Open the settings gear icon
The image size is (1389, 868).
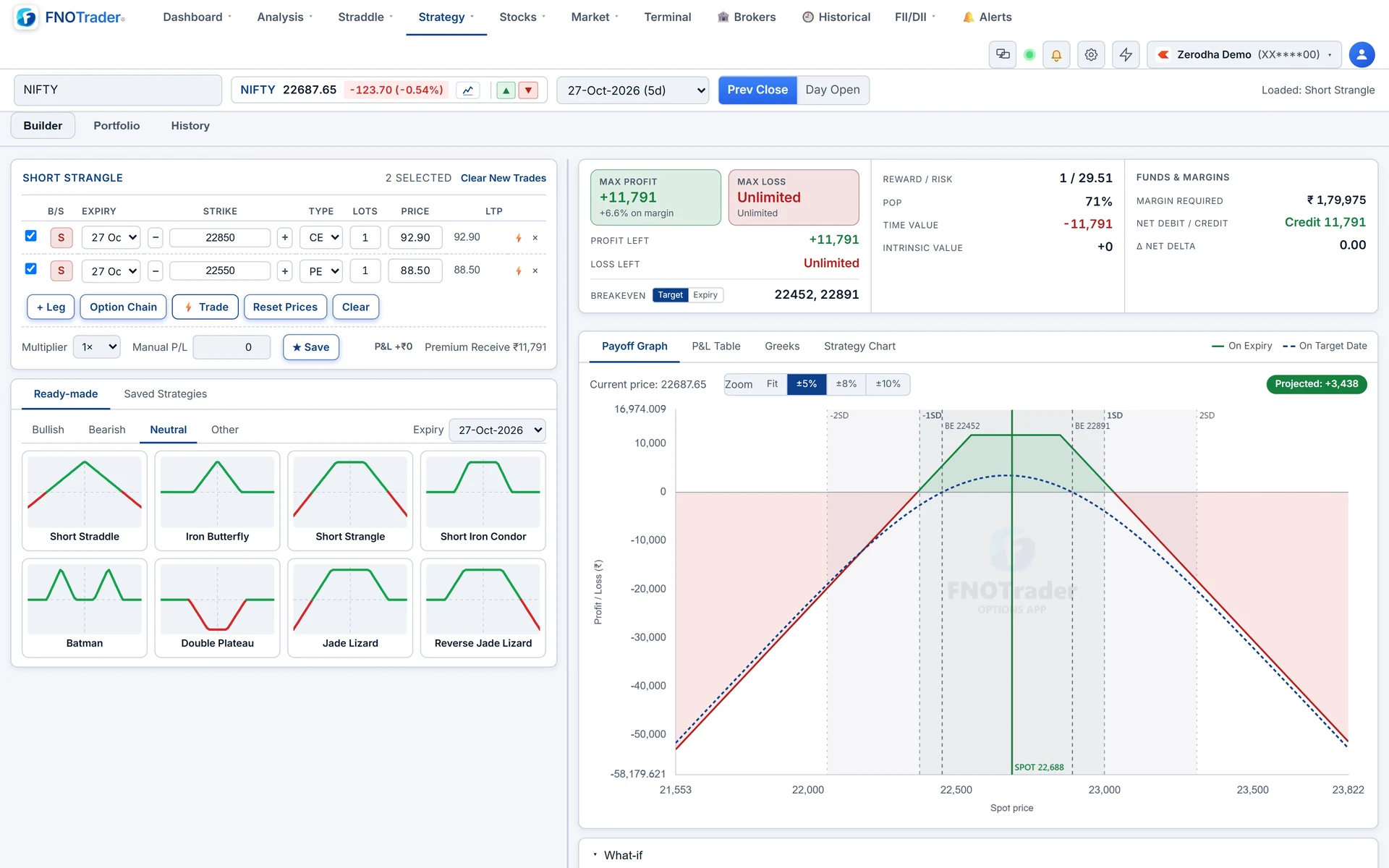click(1091, 54)
